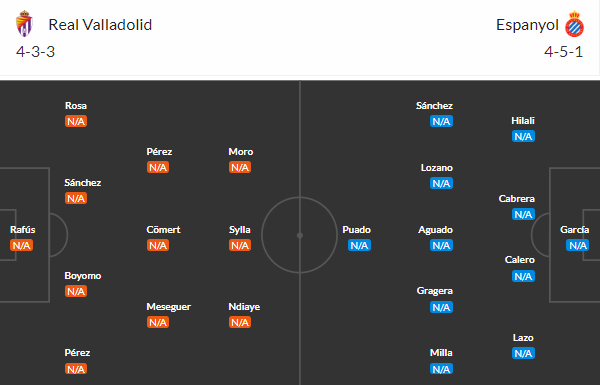Select Espanyol defender Cabrera
This screenshot has width=600, height=385.
(x=517, y=199)
